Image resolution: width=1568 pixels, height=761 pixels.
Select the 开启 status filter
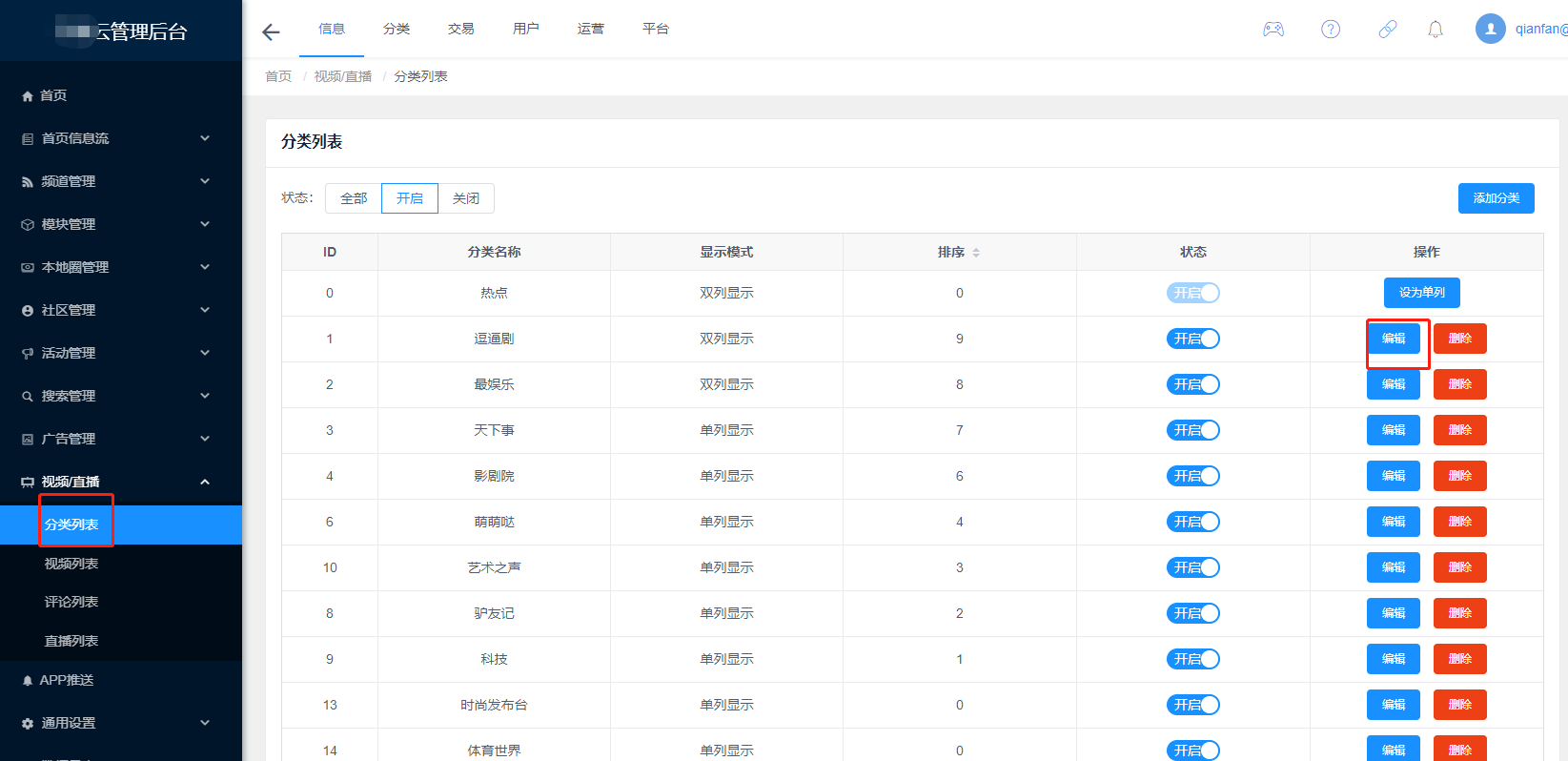410,198
